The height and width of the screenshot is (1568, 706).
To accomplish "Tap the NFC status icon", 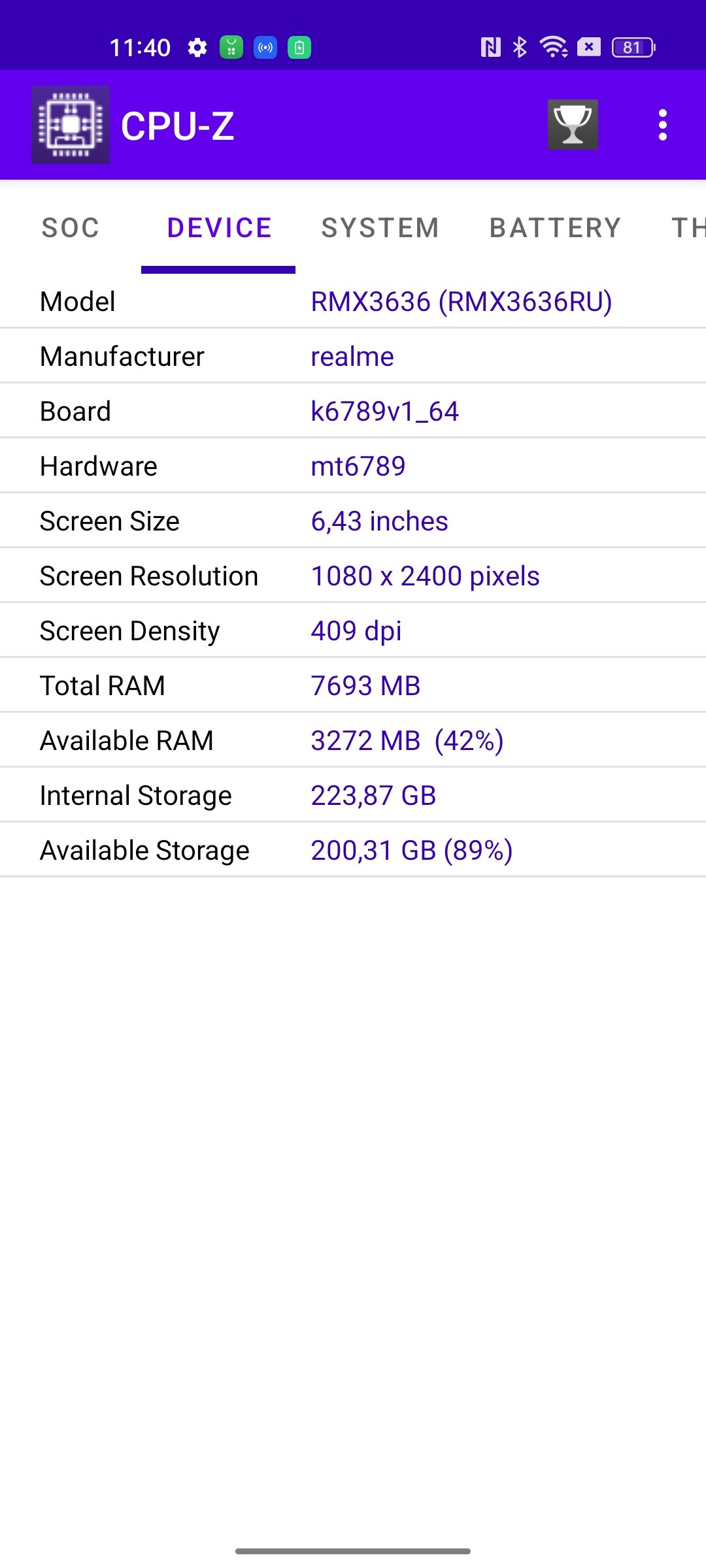I will [x=491, y=47].
